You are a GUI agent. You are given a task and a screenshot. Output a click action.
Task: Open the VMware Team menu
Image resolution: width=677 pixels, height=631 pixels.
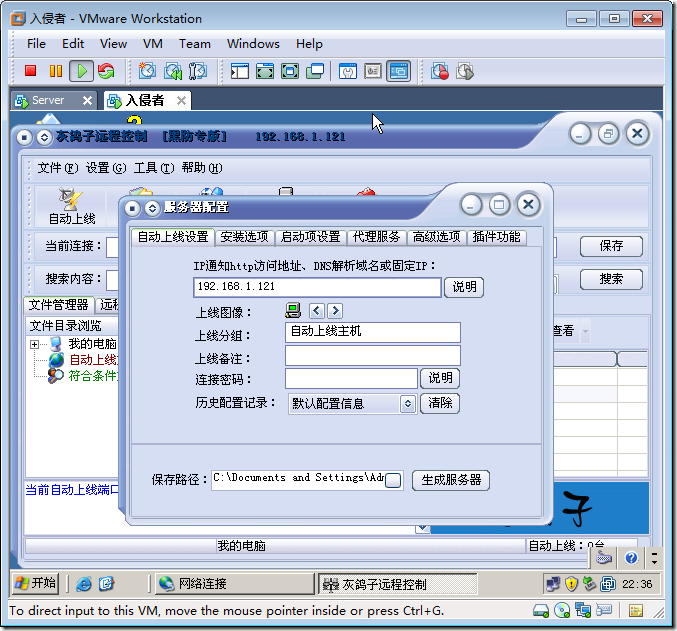click(x=195, y=44)
